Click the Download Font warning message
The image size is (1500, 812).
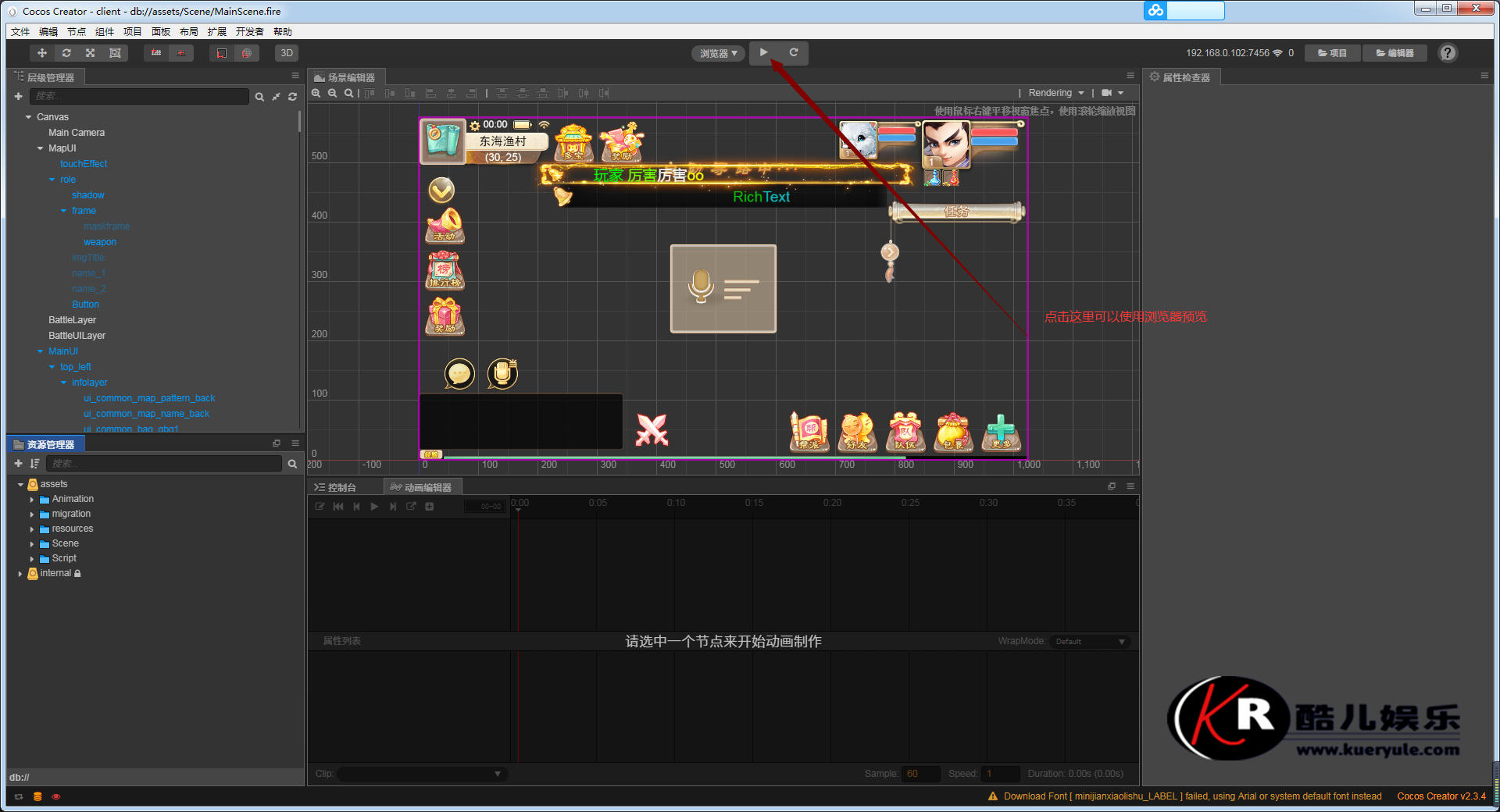click(x=1186, y=796)
